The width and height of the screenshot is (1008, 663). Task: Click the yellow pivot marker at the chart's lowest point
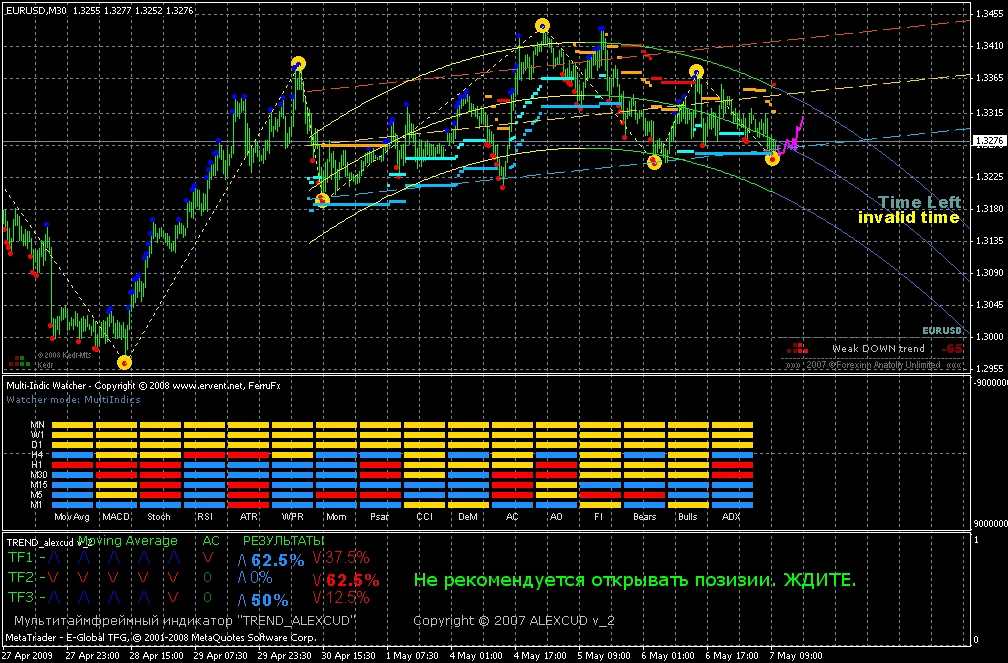pos(124,362)
